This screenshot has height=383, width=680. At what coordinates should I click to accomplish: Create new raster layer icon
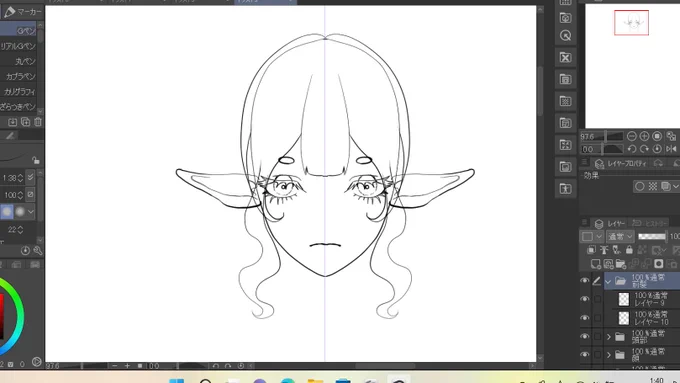(595, 264)
